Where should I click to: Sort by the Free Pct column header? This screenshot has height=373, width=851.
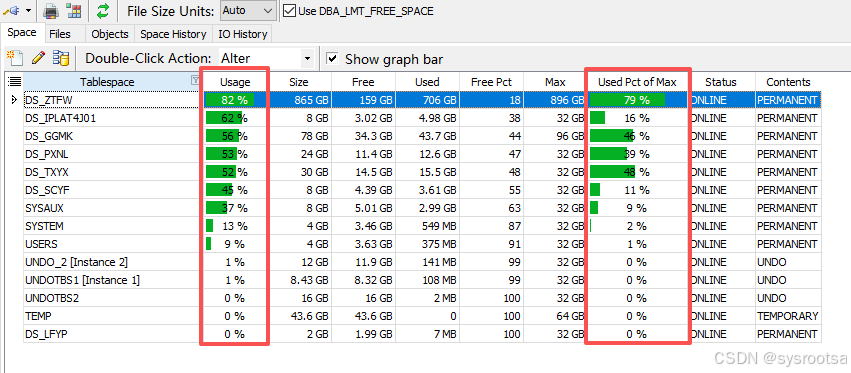click(x=491, y=82)
